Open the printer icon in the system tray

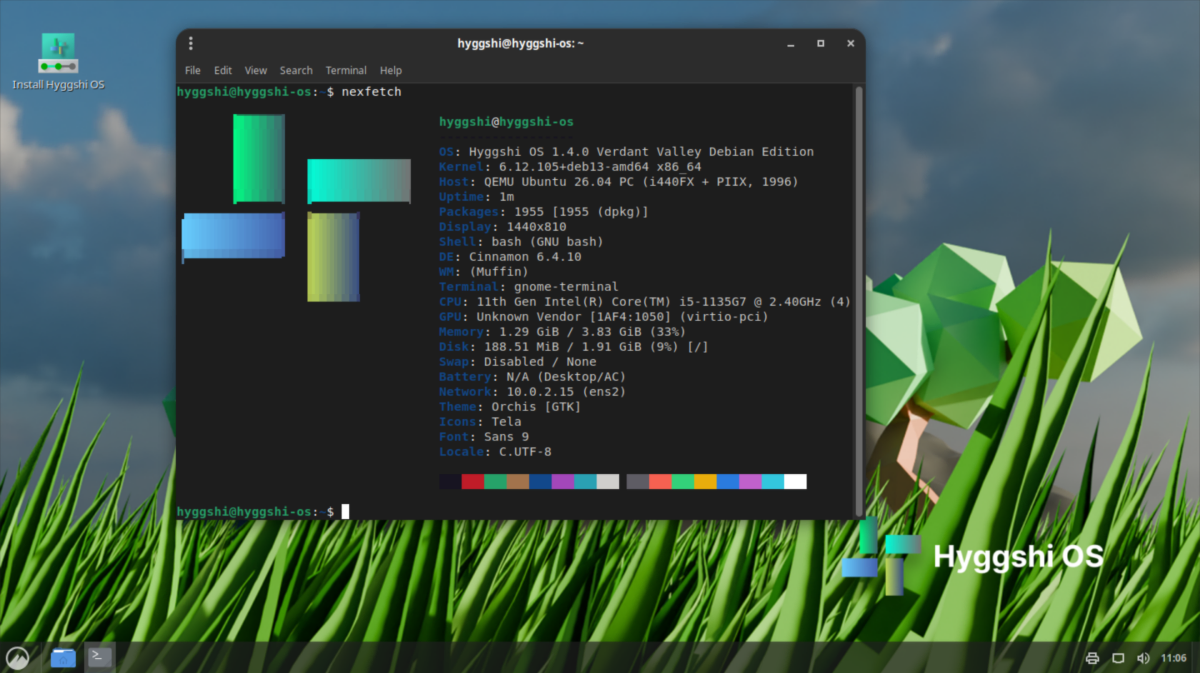point(1092,658)
